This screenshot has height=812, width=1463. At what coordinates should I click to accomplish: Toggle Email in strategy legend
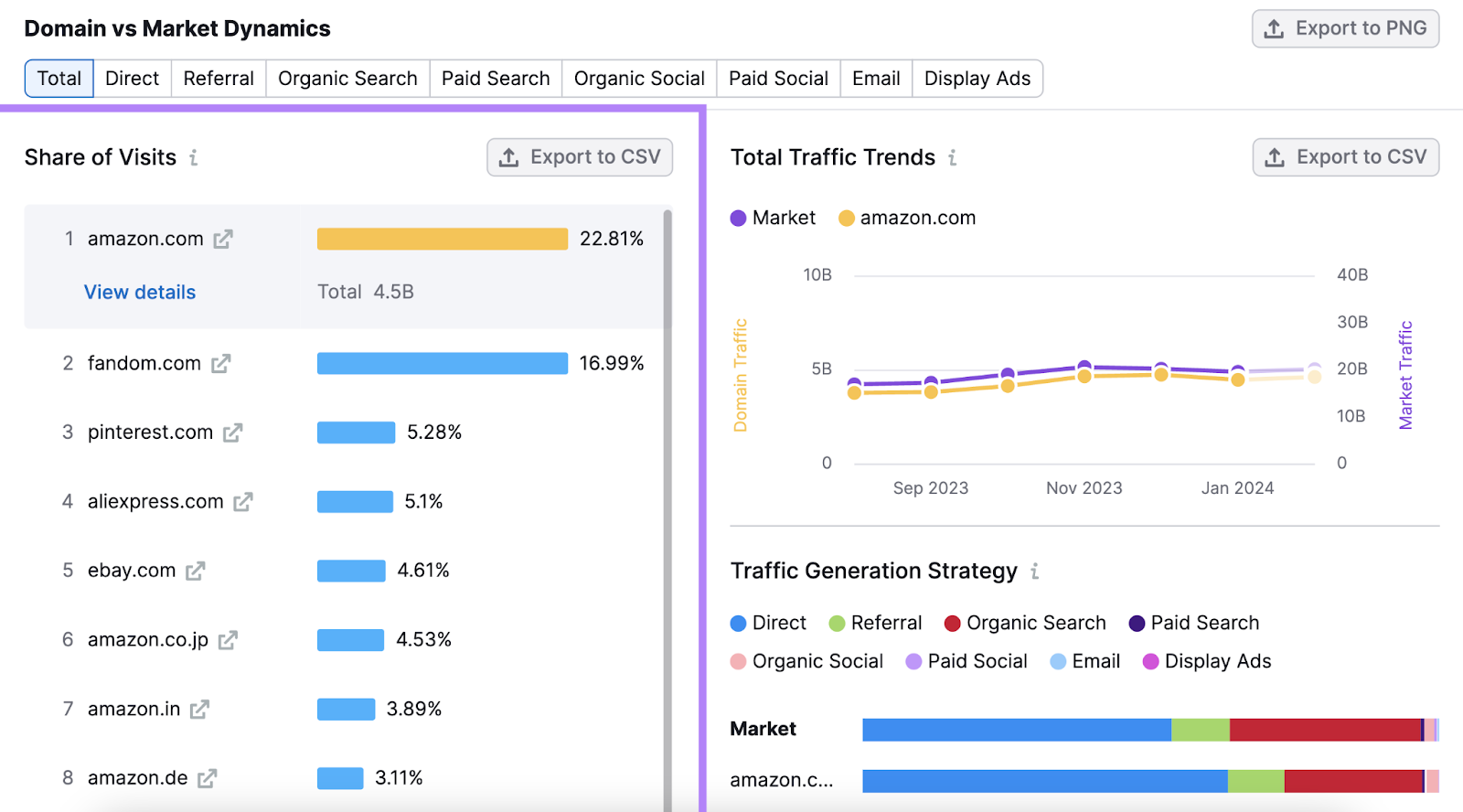click(1085, 661)
